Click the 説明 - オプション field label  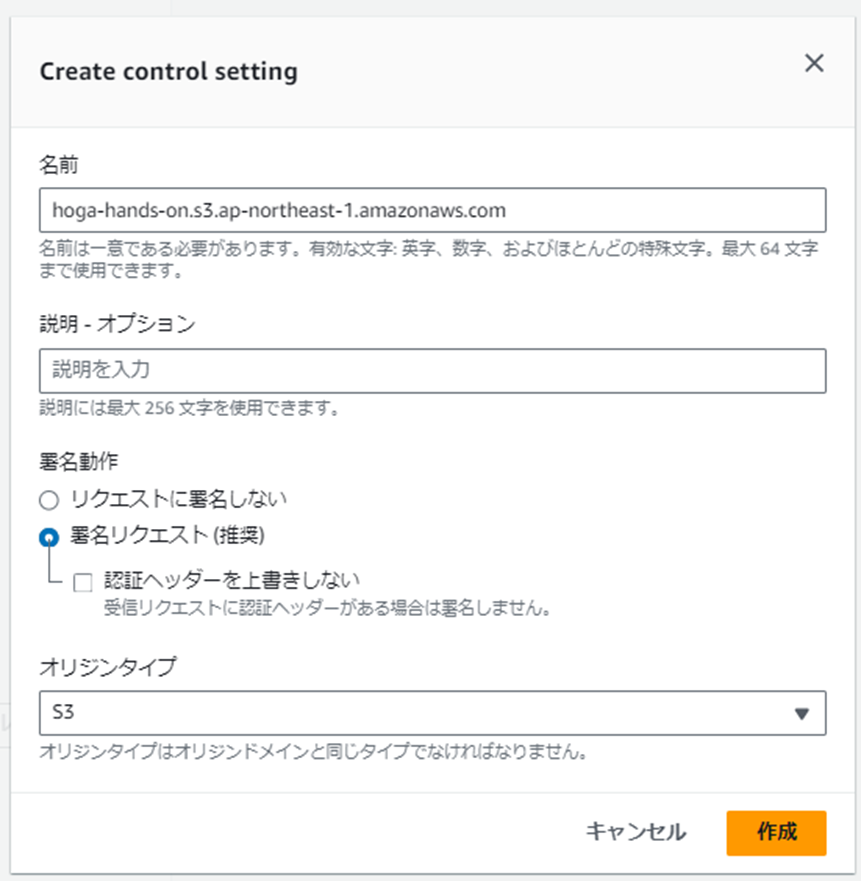117,324
